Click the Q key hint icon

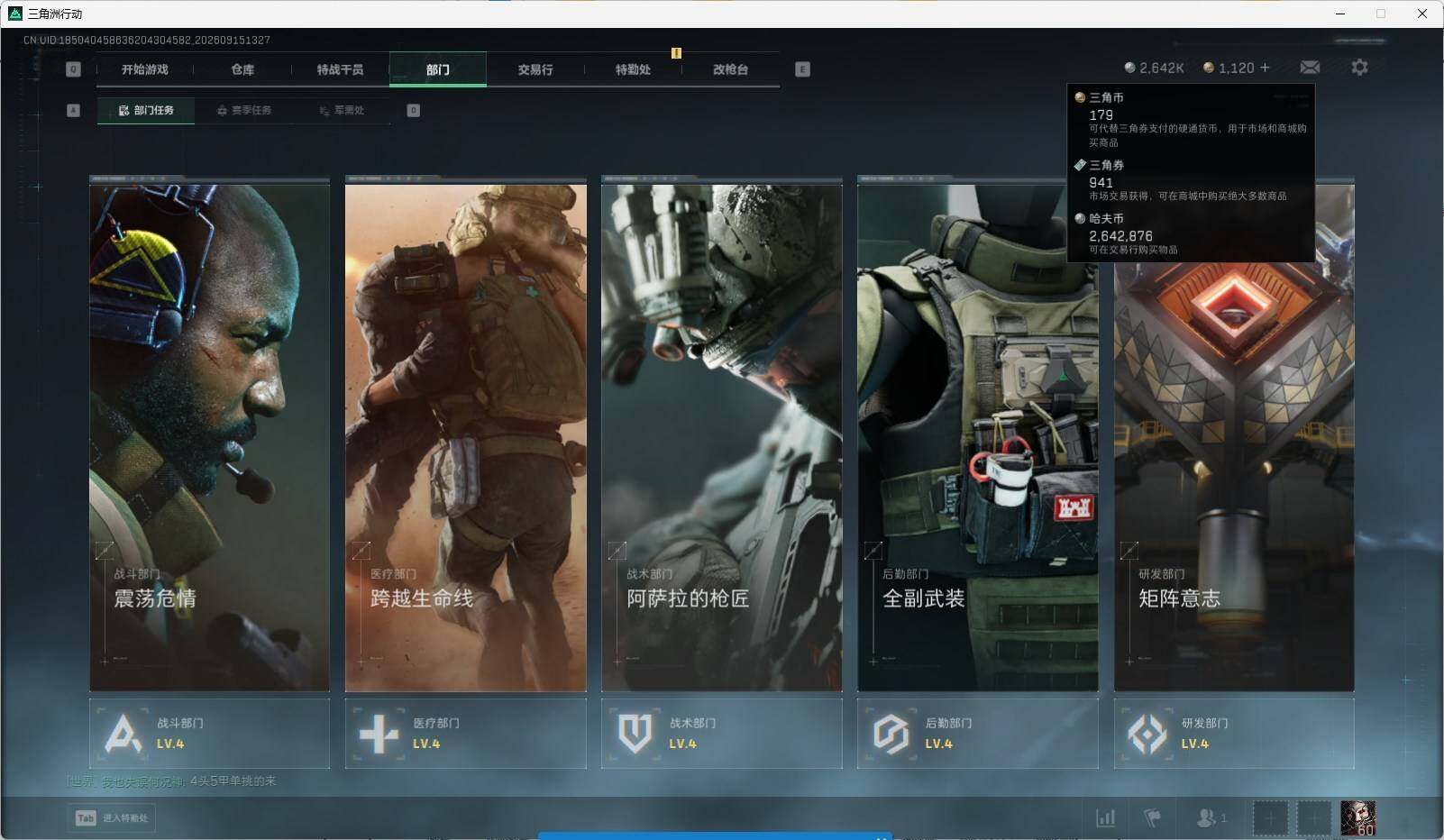click(73, 69)
